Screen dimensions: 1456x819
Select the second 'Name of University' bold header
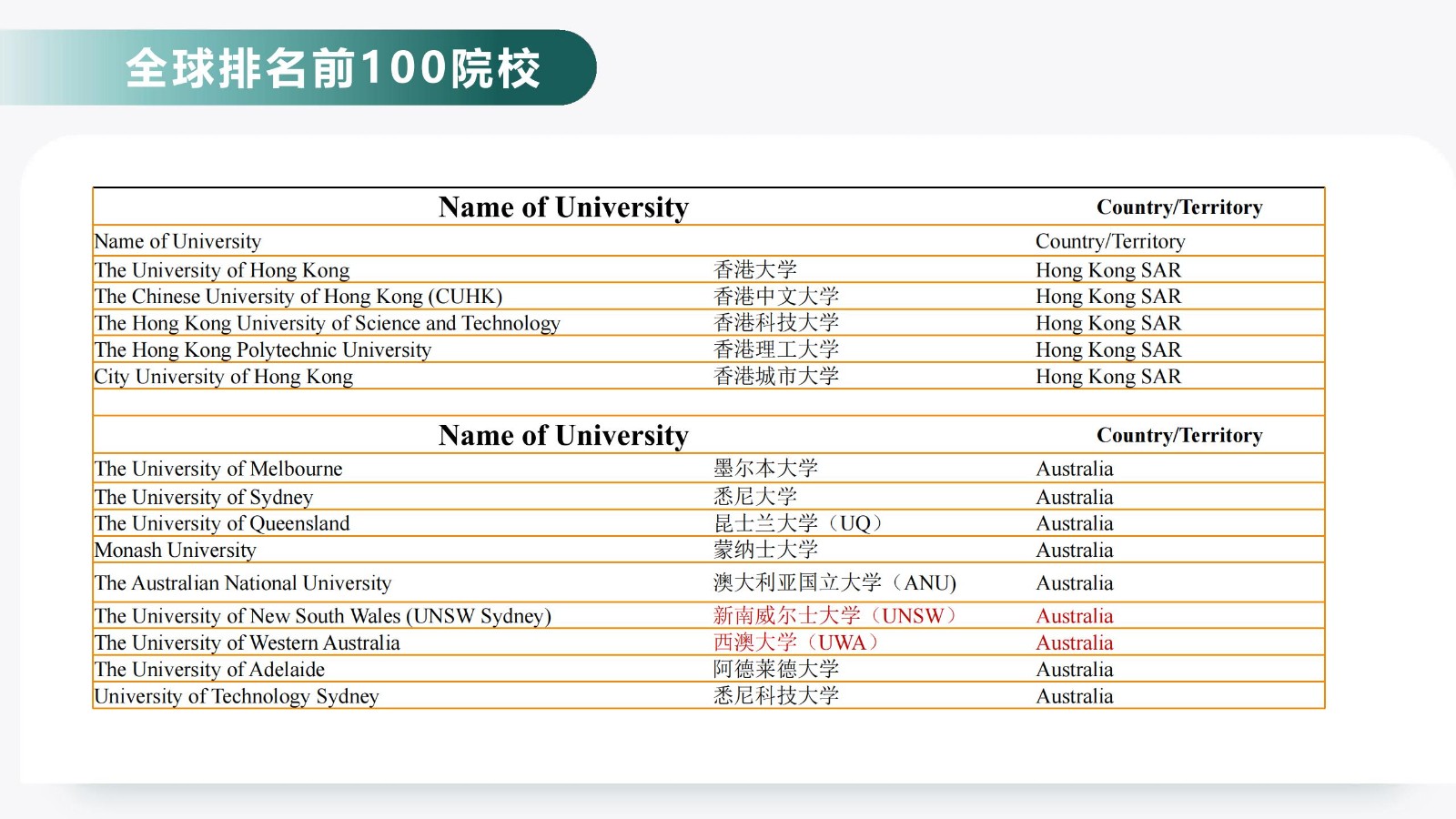563,436
